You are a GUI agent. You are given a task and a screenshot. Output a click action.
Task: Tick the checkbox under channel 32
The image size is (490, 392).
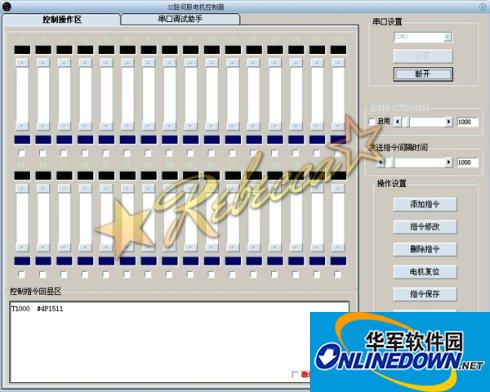click(338, 274)
